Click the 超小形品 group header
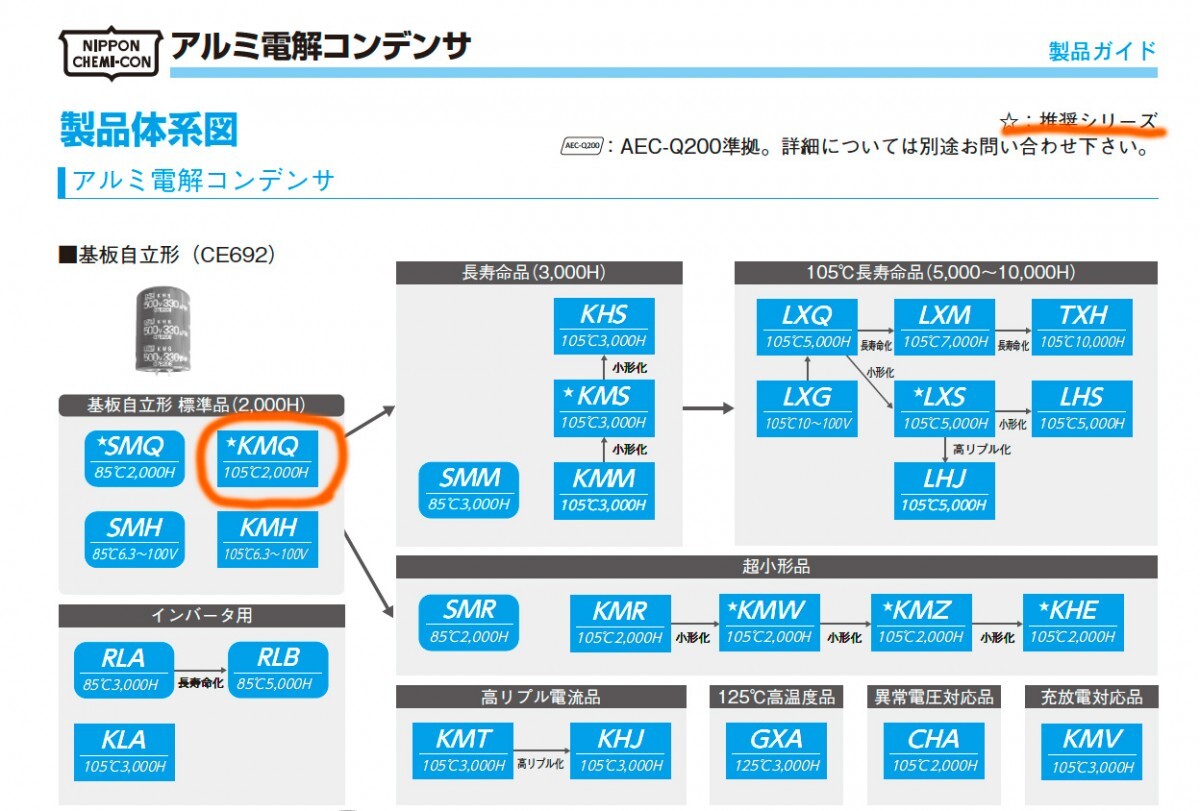The image size is (1200, 811). pos(777,566)
